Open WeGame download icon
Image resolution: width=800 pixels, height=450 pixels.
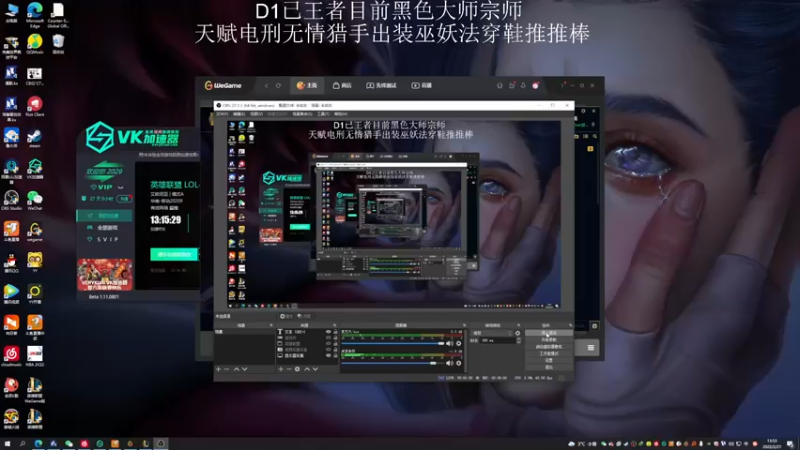pyautogui.click(x=523, y=86)
